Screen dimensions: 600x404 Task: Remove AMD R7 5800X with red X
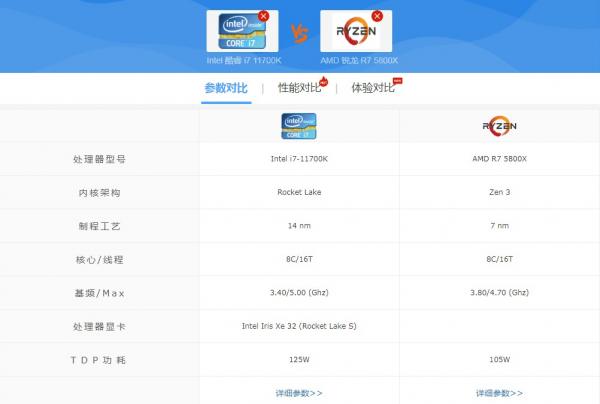click(x=377, y=16)
